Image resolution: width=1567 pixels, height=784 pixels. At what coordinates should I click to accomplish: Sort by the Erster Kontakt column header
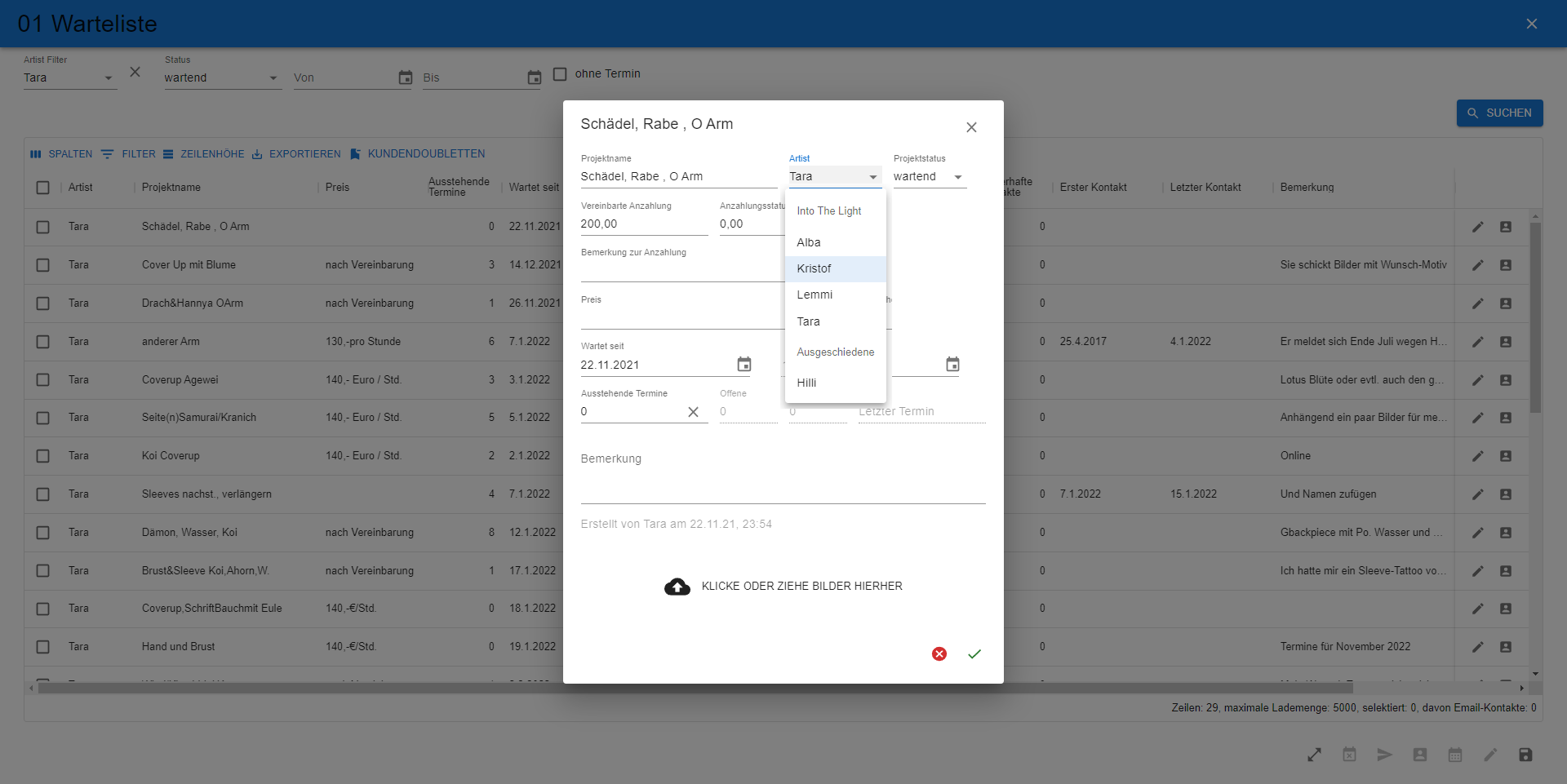pyautogui.click(x=1093, y=188)
